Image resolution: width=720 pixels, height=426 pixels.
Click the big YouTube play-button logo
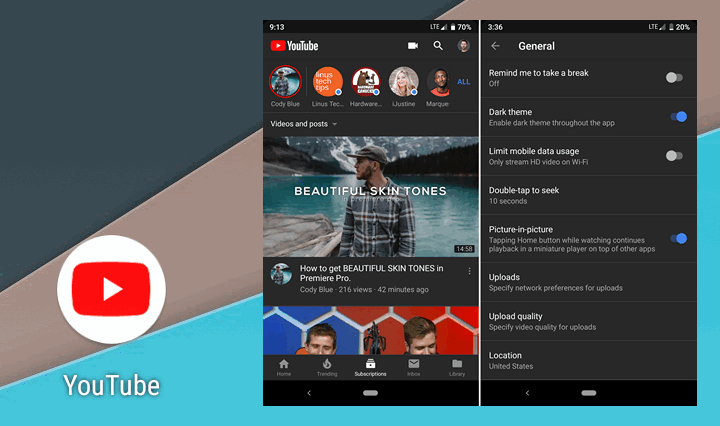click(111, 289)
